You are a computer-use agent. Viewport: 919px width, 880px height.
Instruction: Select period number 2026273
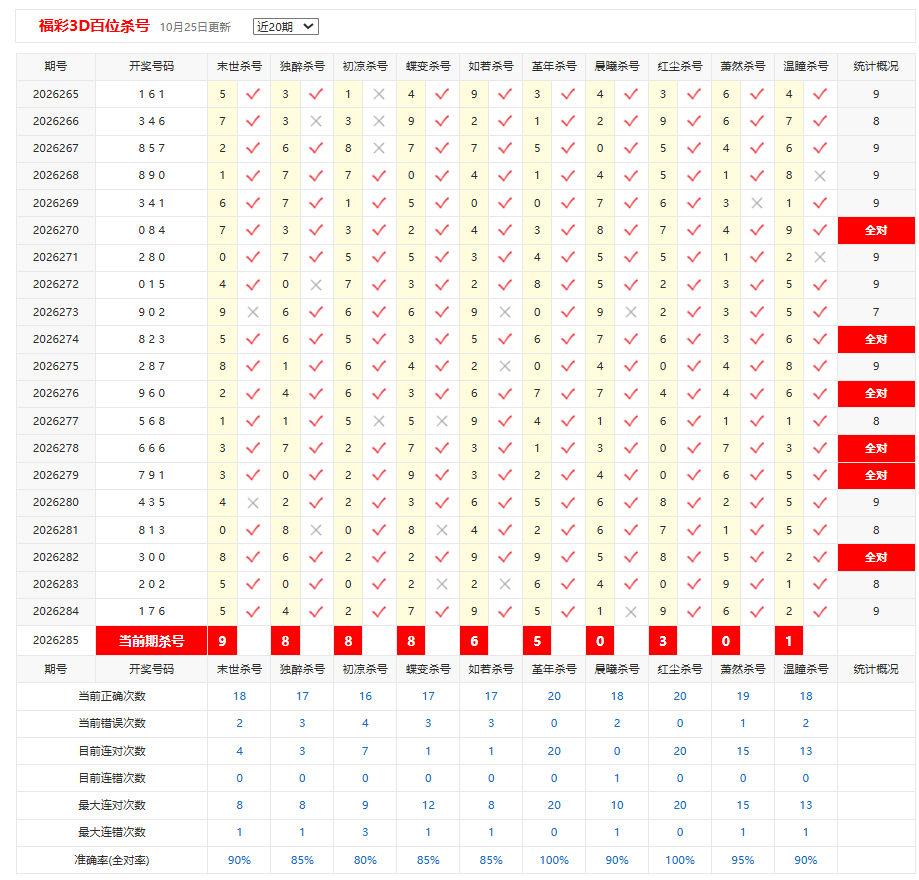[56, 312]
